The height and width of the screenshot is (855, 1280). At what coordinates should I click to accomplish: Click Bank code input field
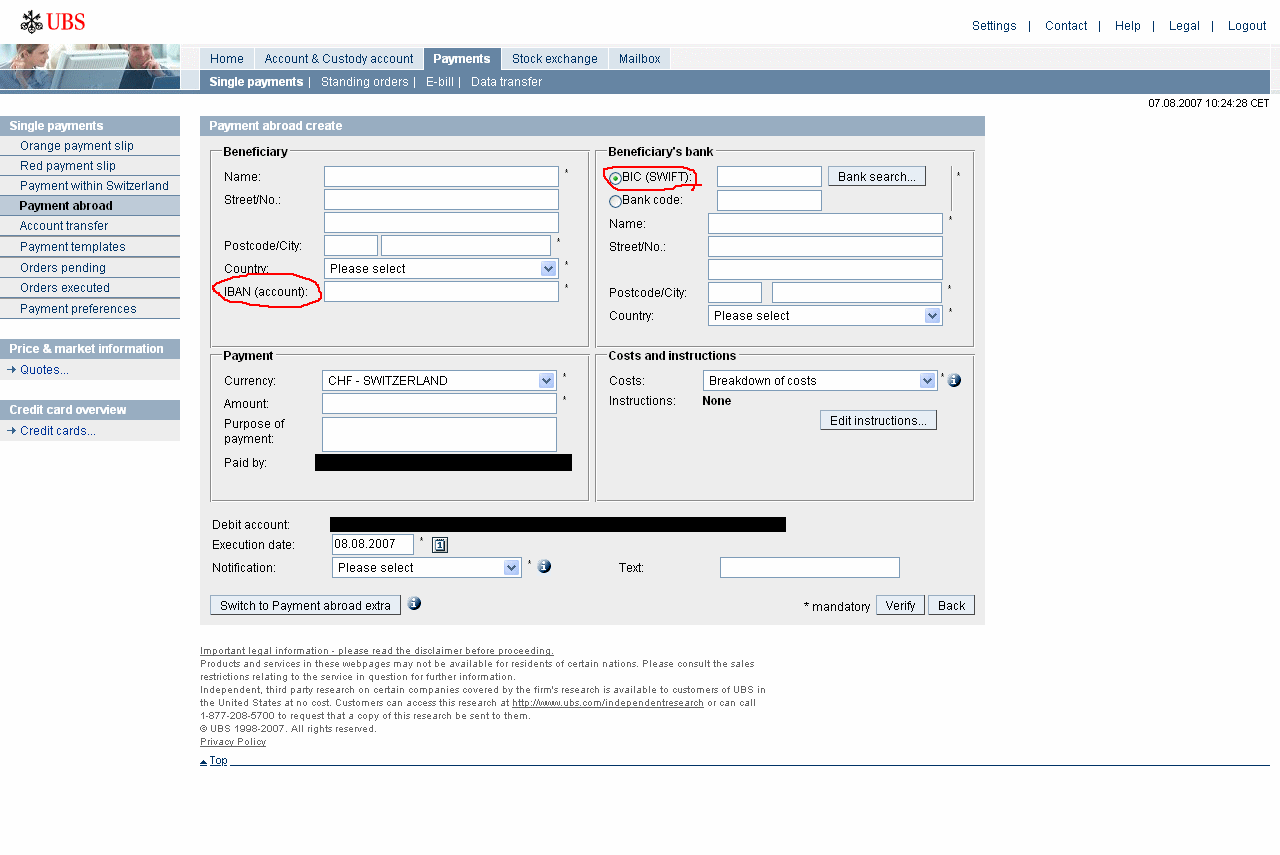click(769, 200)
